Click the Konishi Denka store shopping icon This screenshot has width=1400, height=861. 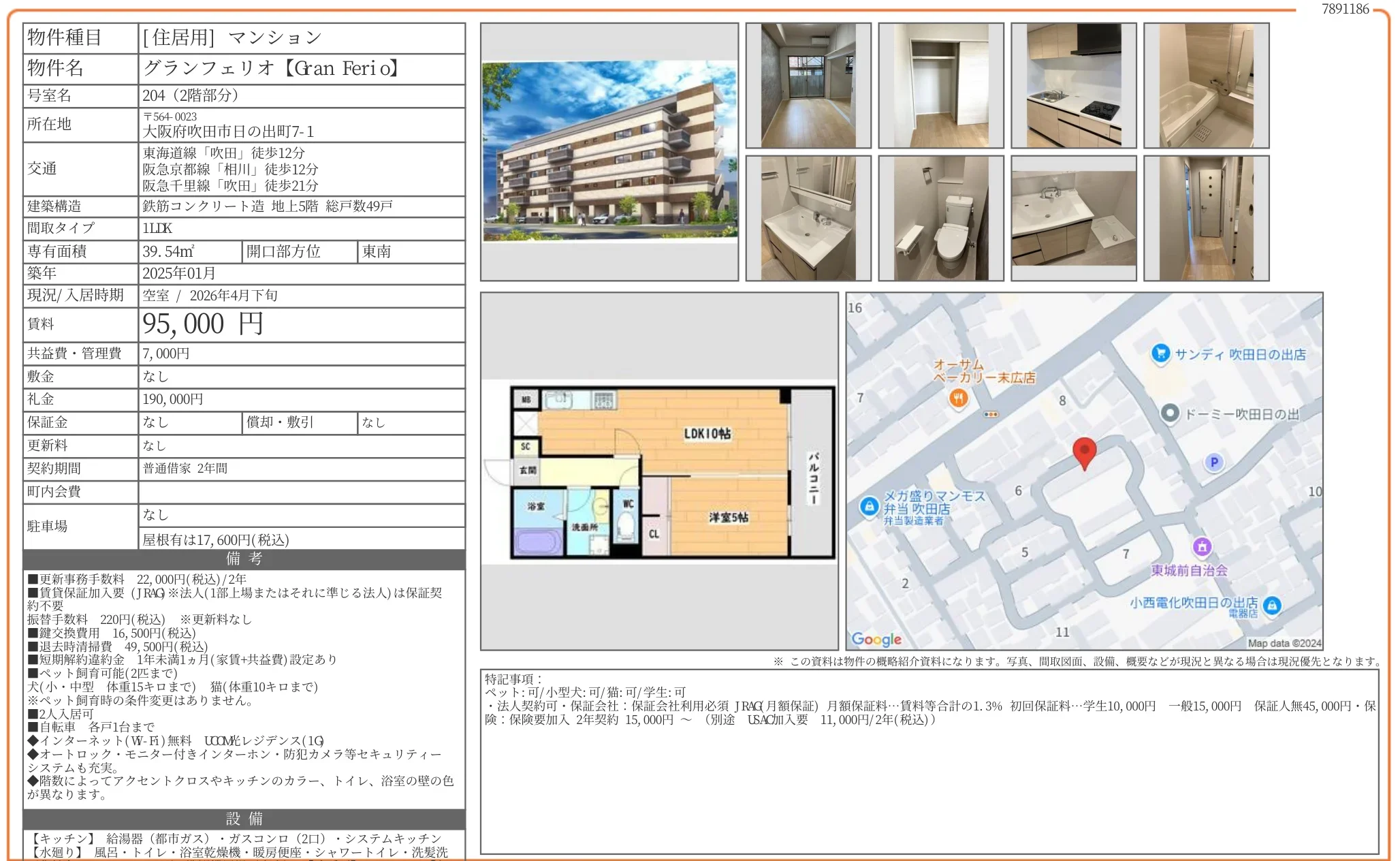point(1272,605)
